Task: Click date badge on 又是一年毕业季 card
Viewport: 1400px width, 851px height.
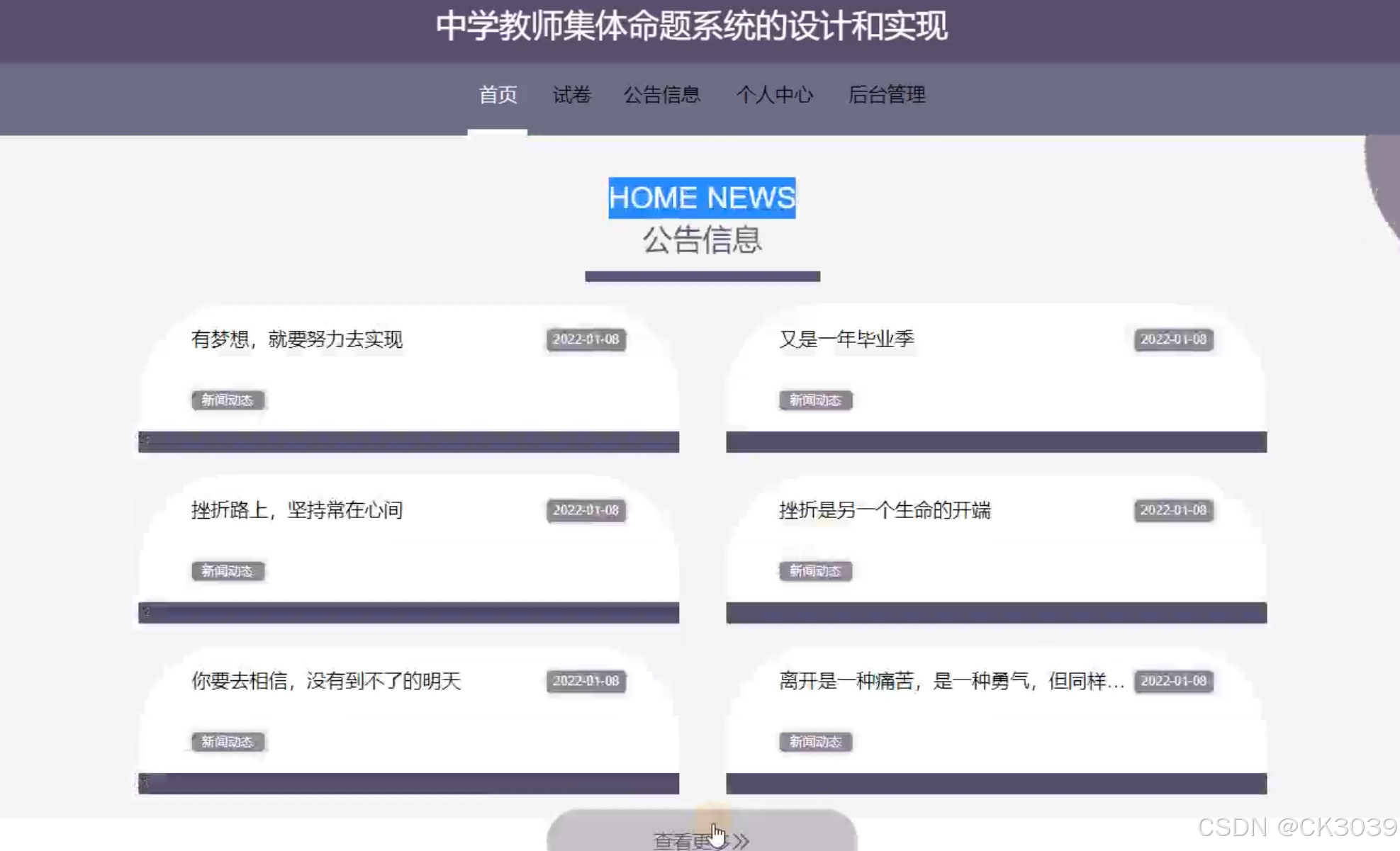Action: tap(1173, 339)
